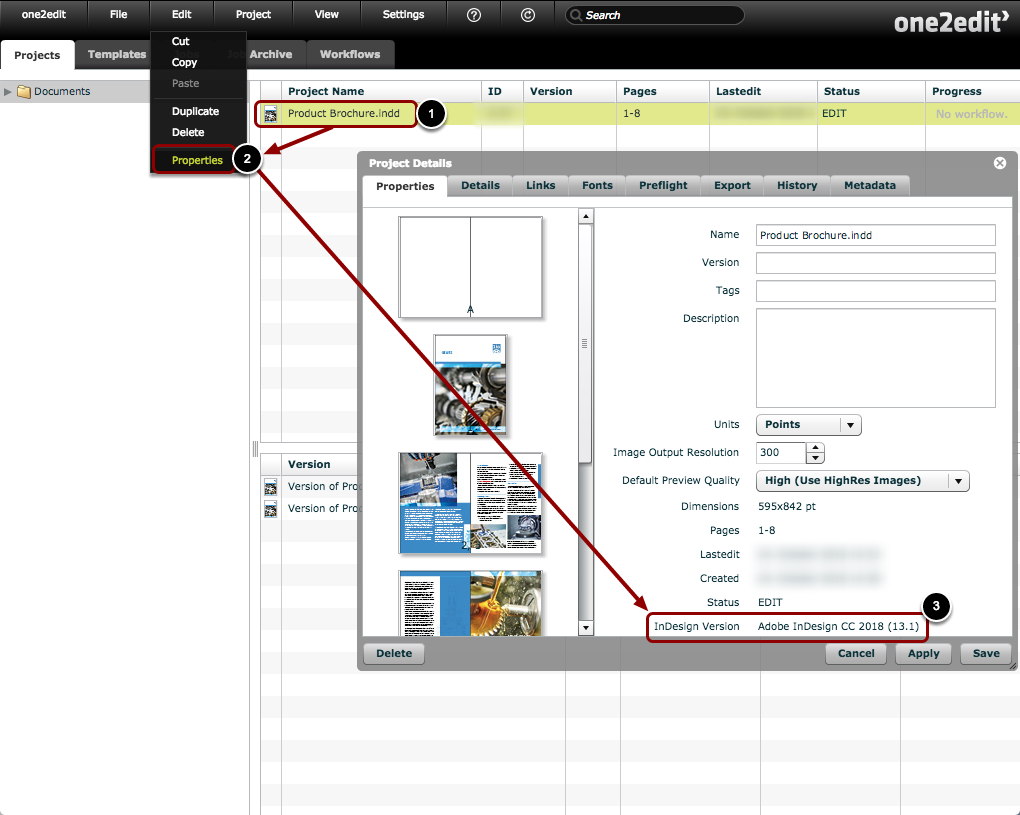This screenshot has height=815, width=1020.
Task: Click the Apply button
Action: 923,653
